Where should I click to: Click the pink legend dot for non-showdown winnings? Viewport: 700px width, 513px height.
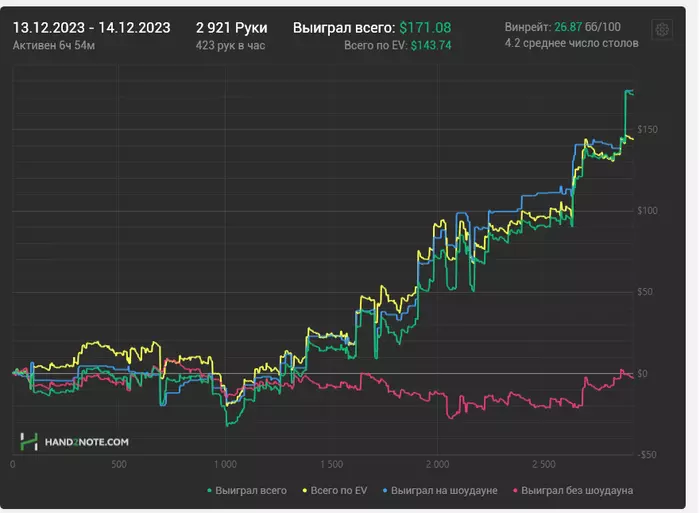(x=516, y=491)
